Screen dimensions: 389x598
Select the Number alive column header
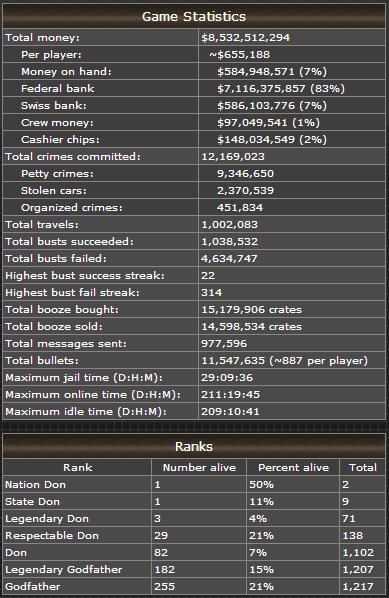tap(199, 468)
